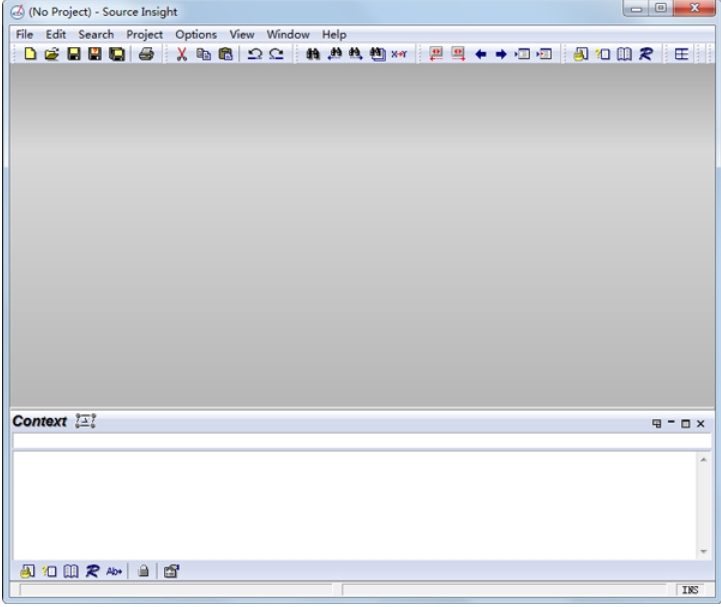
Task: Click the Browse Project Symbols toolbar icon
Action: (580, 54)
